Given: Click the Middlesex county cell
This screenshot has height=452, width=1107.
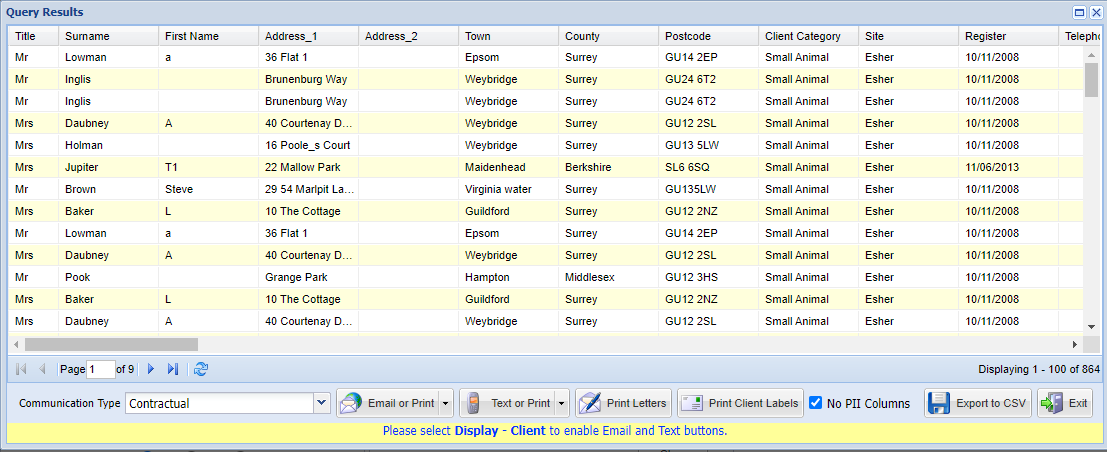Looking at the screenshot, I should coord(609,277).
